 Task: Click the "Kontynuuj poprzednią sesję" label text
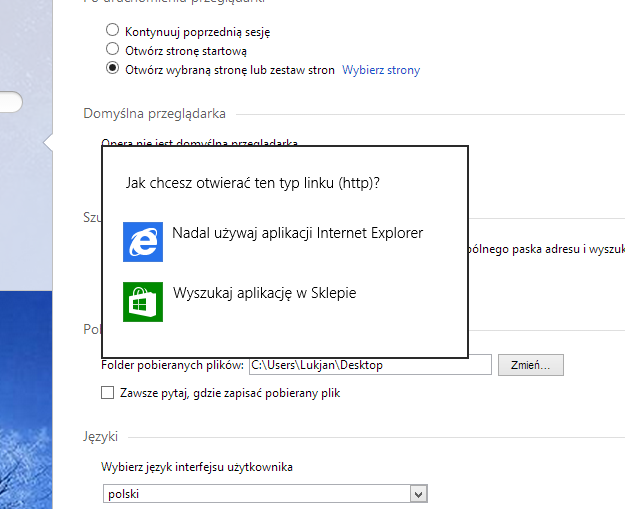pyautogui.click(x=198, y=32)
